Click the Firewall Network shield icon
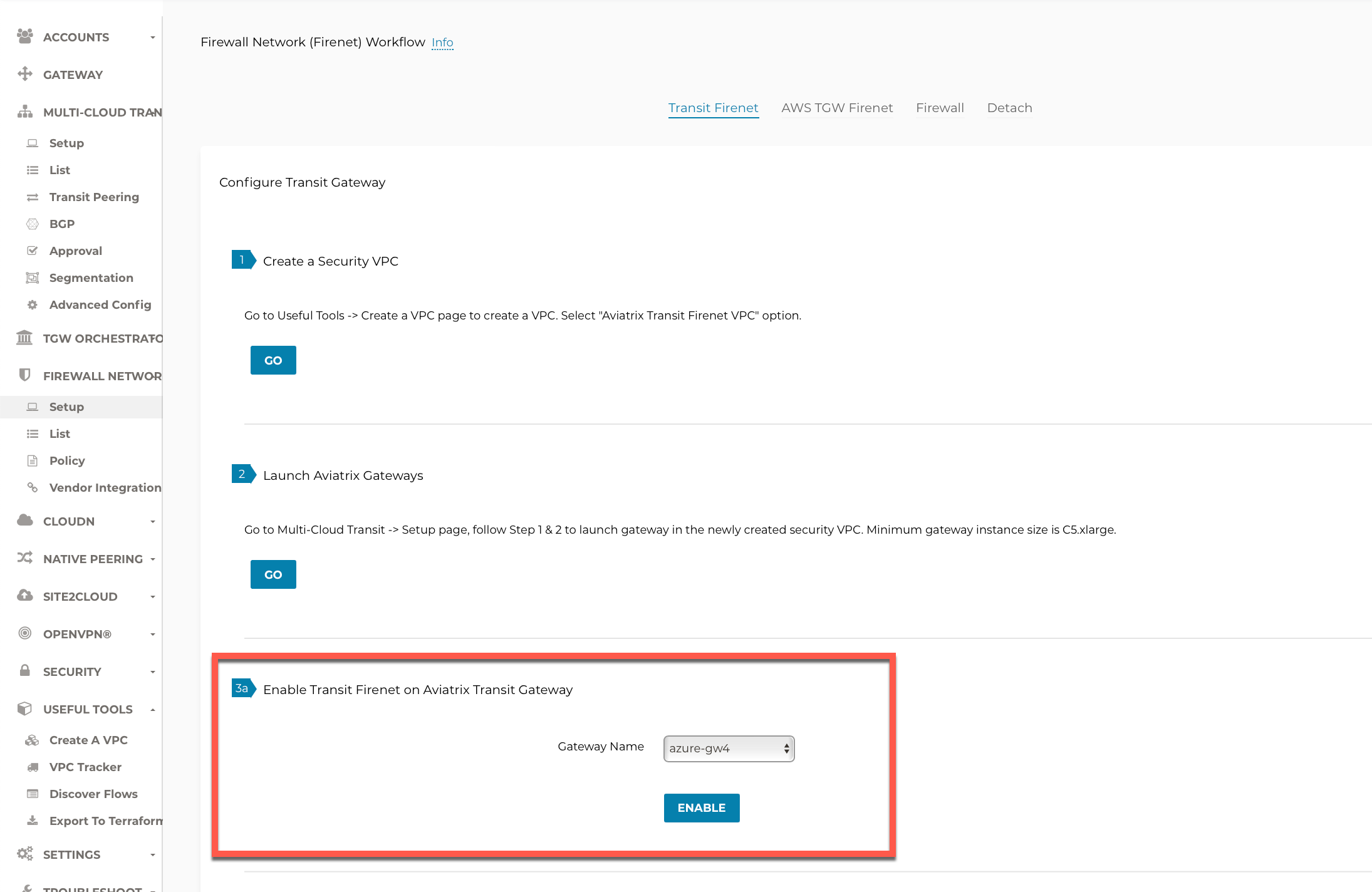Image resolution: width=1372 pixels, height=892 pixels. pos(25,375)
